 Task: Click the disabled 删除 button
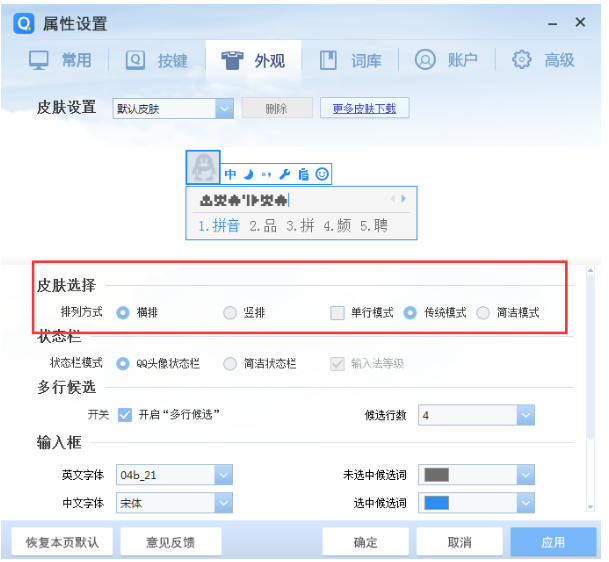point(277,108)
